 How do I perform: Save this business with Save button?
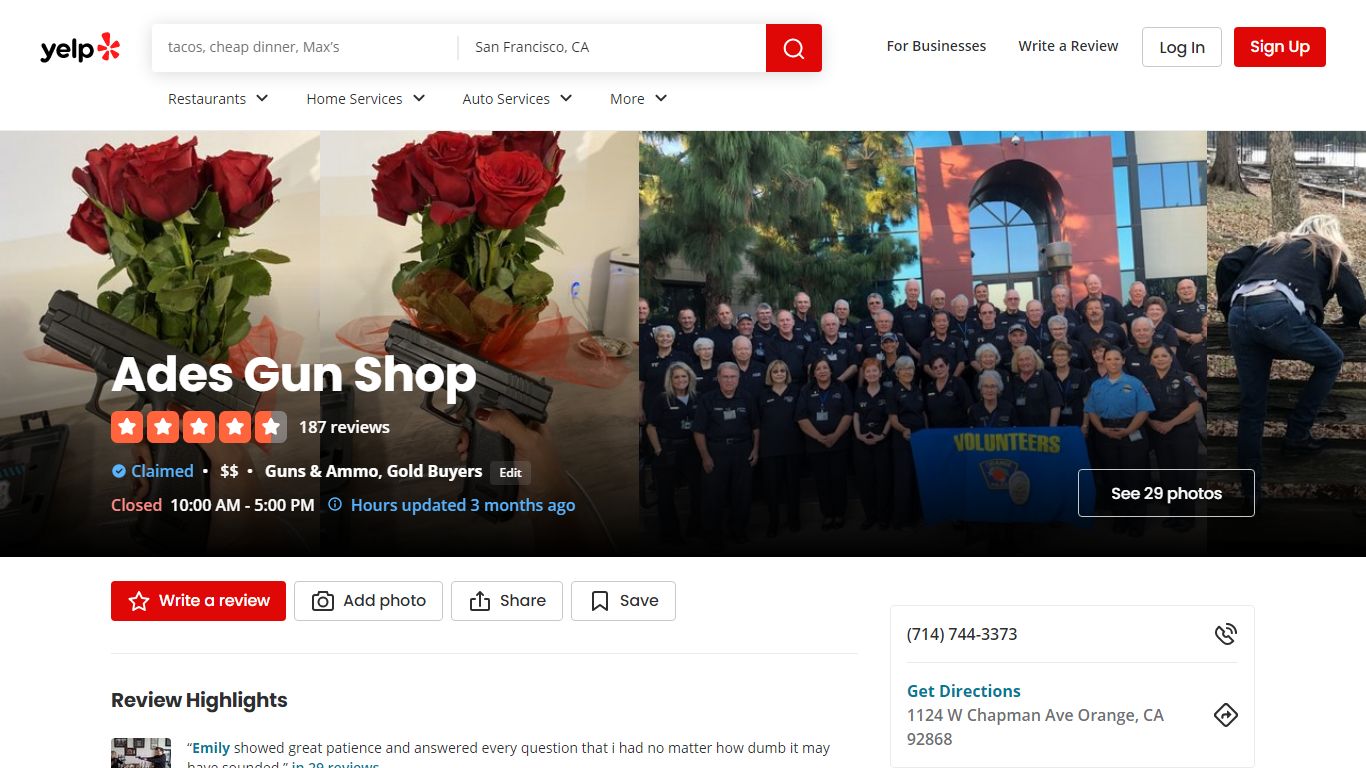623,601
